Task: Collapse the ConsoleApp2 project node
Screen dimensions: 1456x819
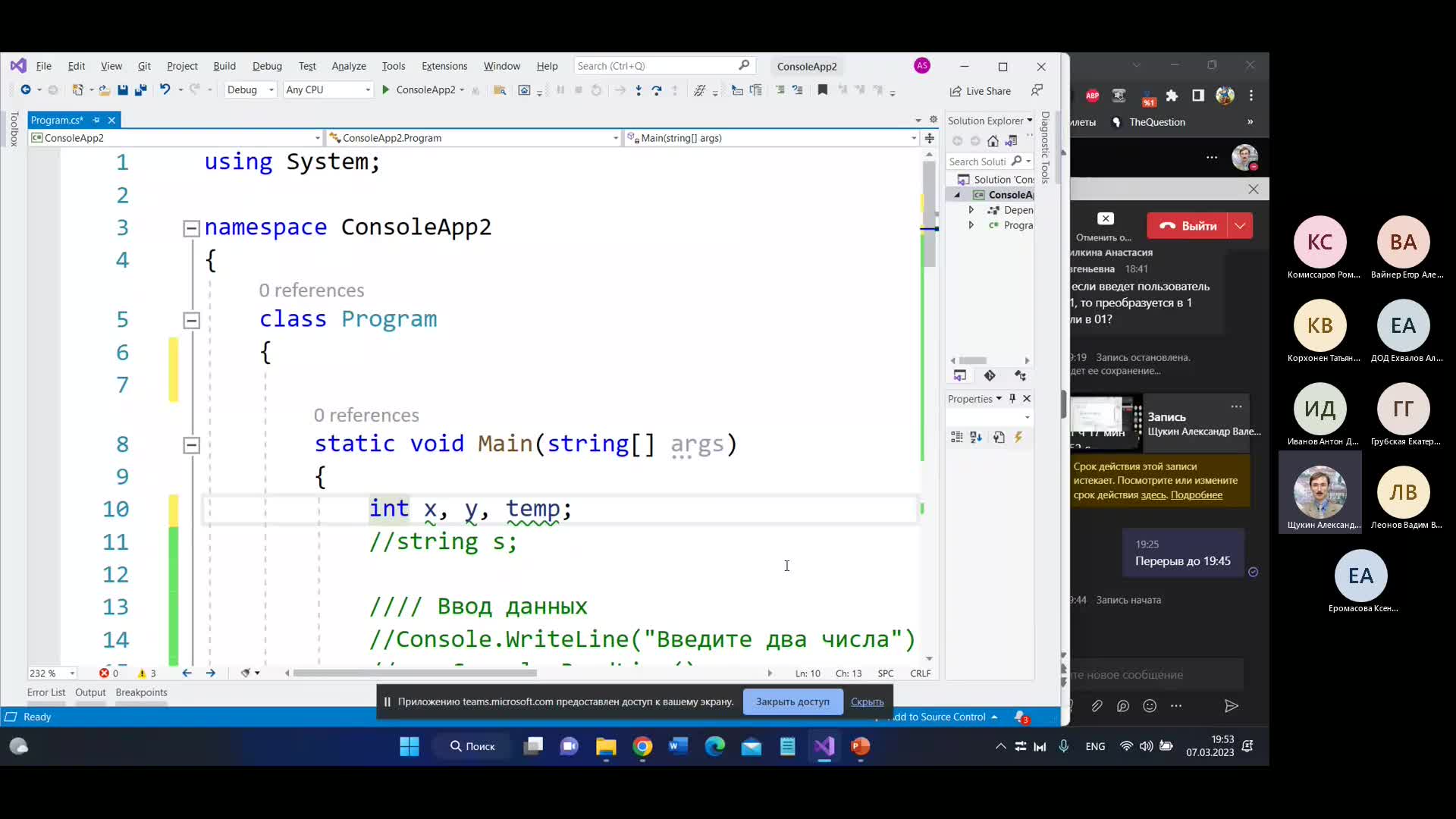Action: pos(957,195)
